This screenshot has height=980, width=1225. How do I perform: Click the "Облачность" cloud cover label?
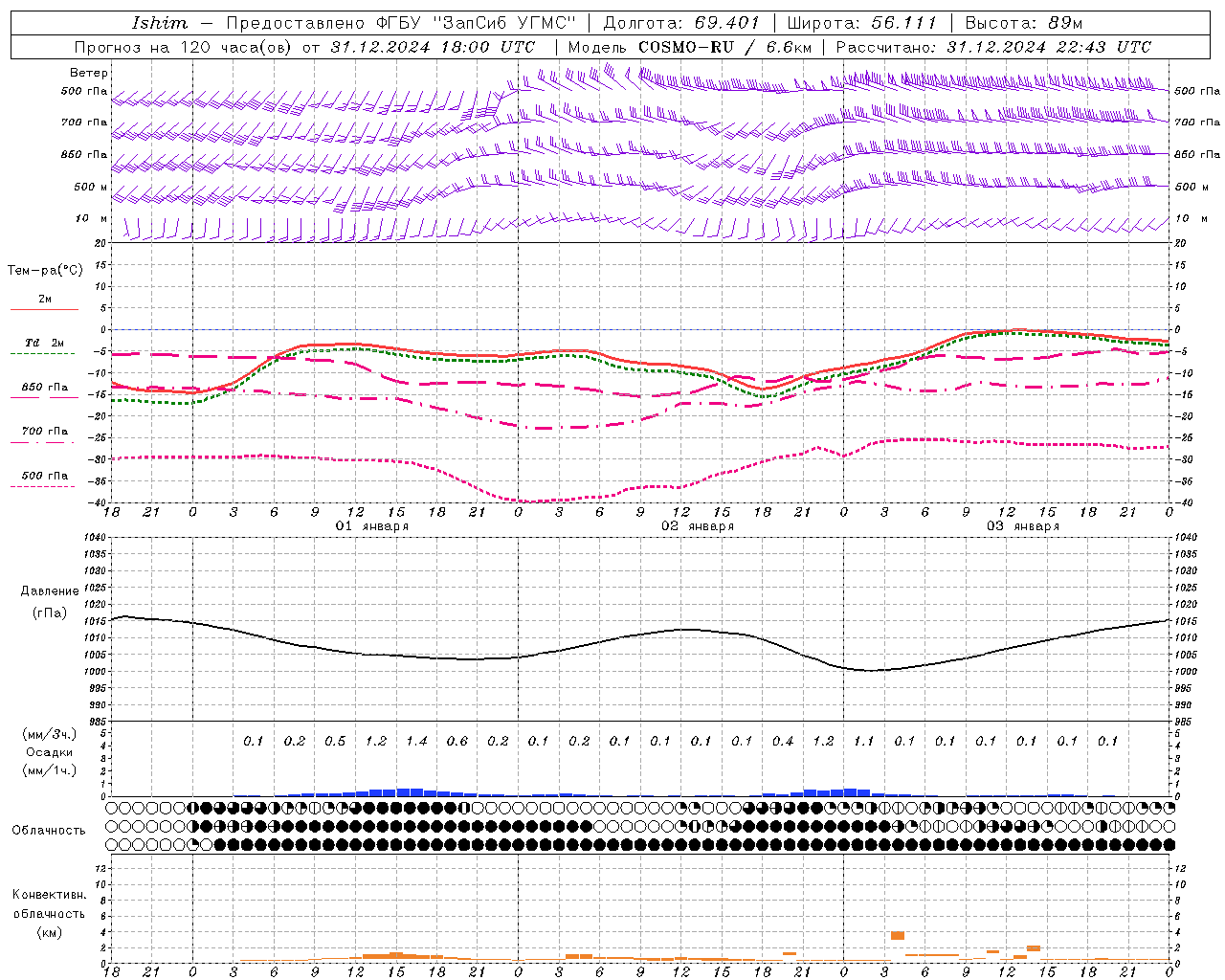pyautogui.click(x=49, y=831)
